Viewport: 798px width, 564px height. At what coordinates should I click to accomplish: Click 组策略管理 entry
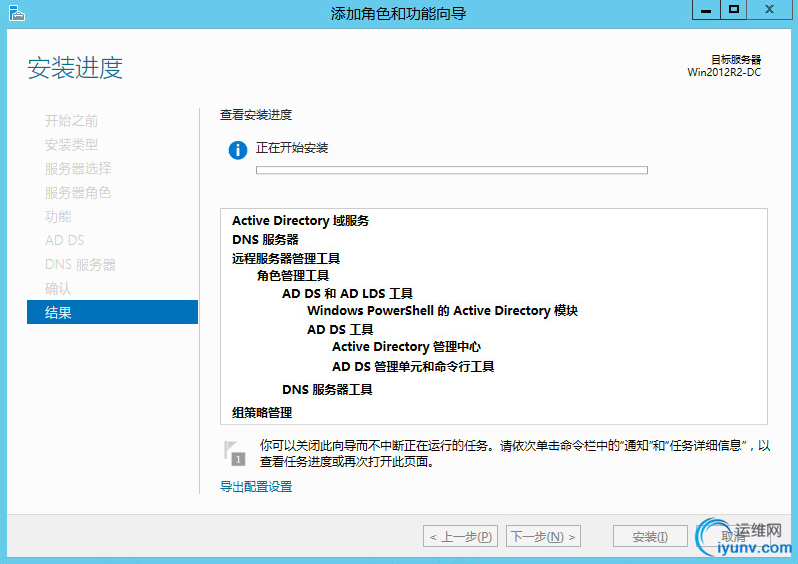point(262,412)
